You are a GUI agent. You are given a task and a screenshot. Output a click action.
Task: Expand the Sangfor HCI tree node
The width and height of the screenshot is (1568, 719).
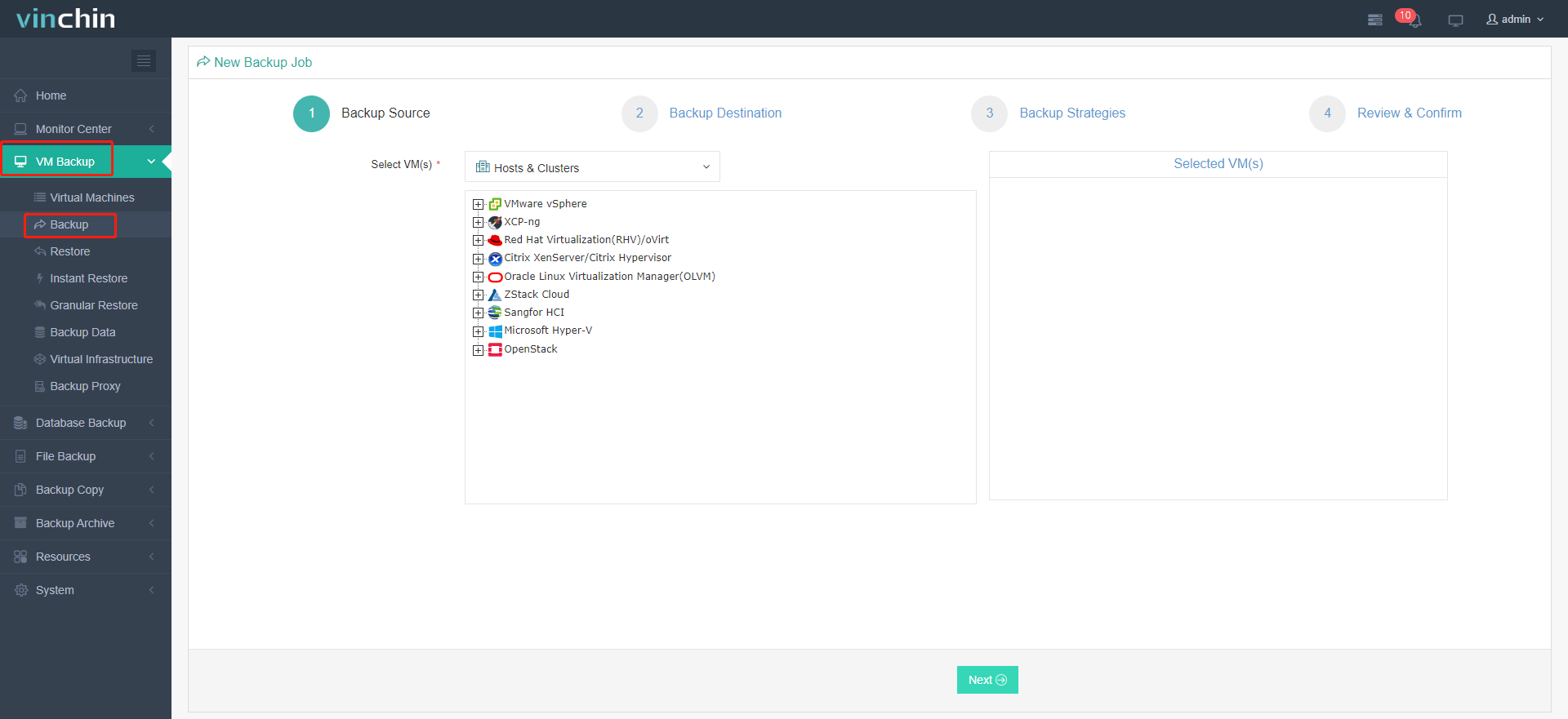pyautogui.click(x=478, y=313)
